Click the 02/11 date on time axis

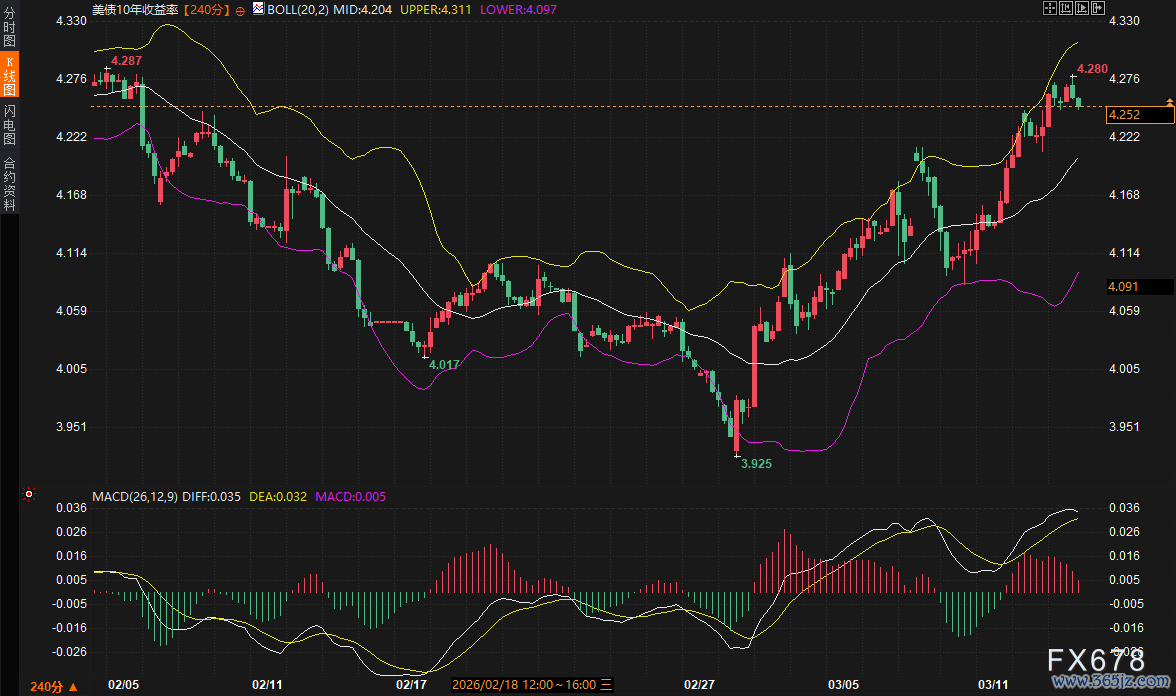coord(267,684)
